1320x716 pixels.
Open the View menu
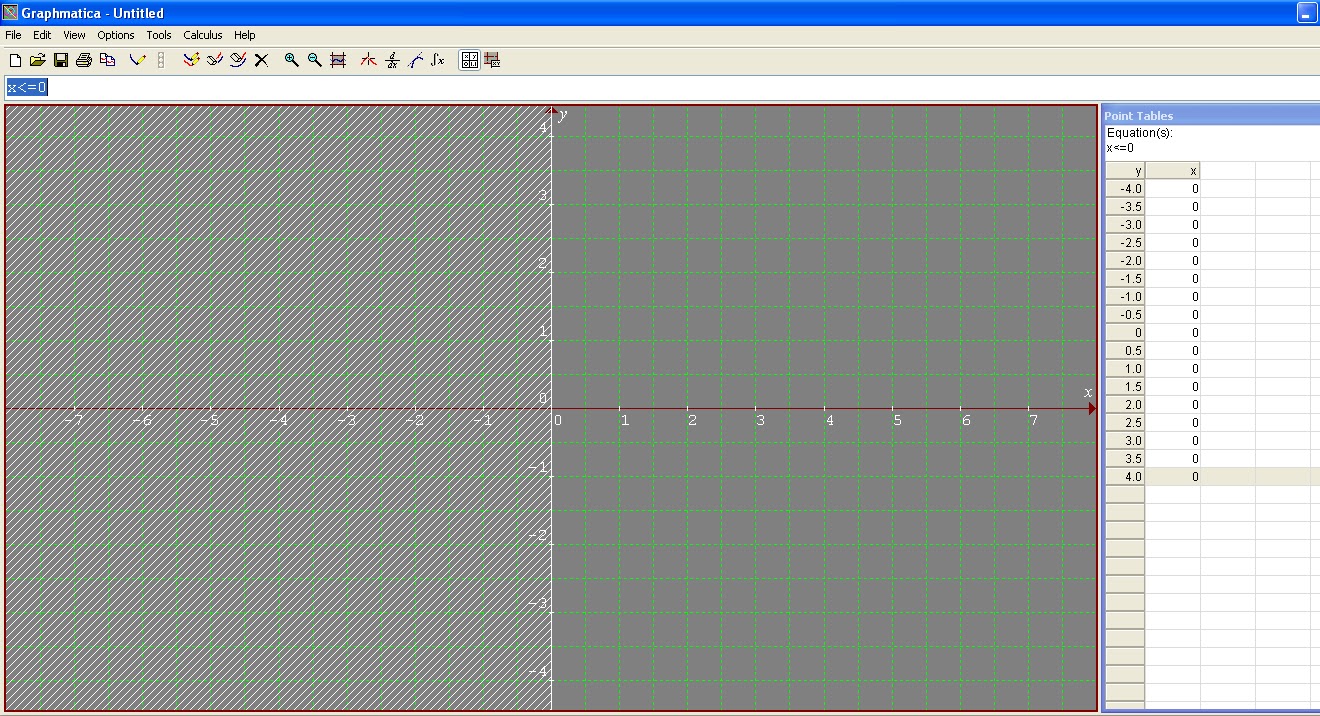click(74, 35)
